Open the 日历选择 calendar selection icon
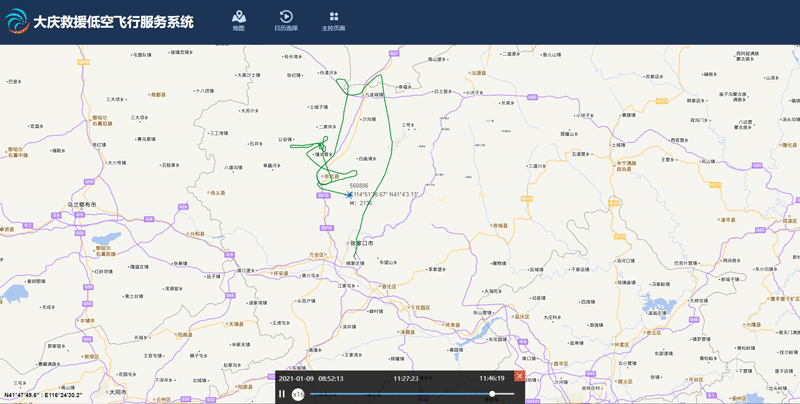This screenshot has height=404, width=800. [x=286, y=17]
